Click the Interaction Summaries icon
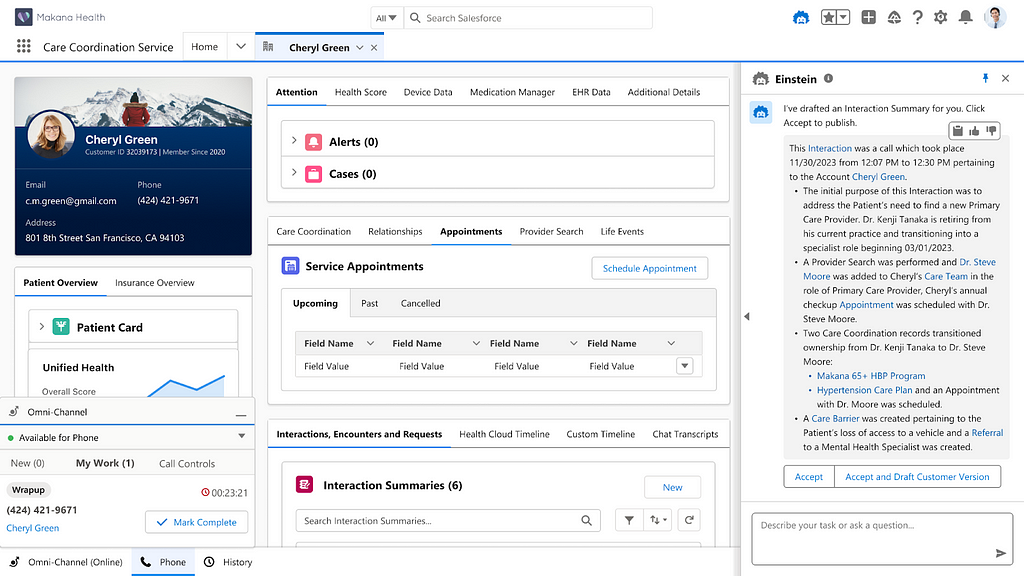 pyautogui.click(x=304, y=485)
